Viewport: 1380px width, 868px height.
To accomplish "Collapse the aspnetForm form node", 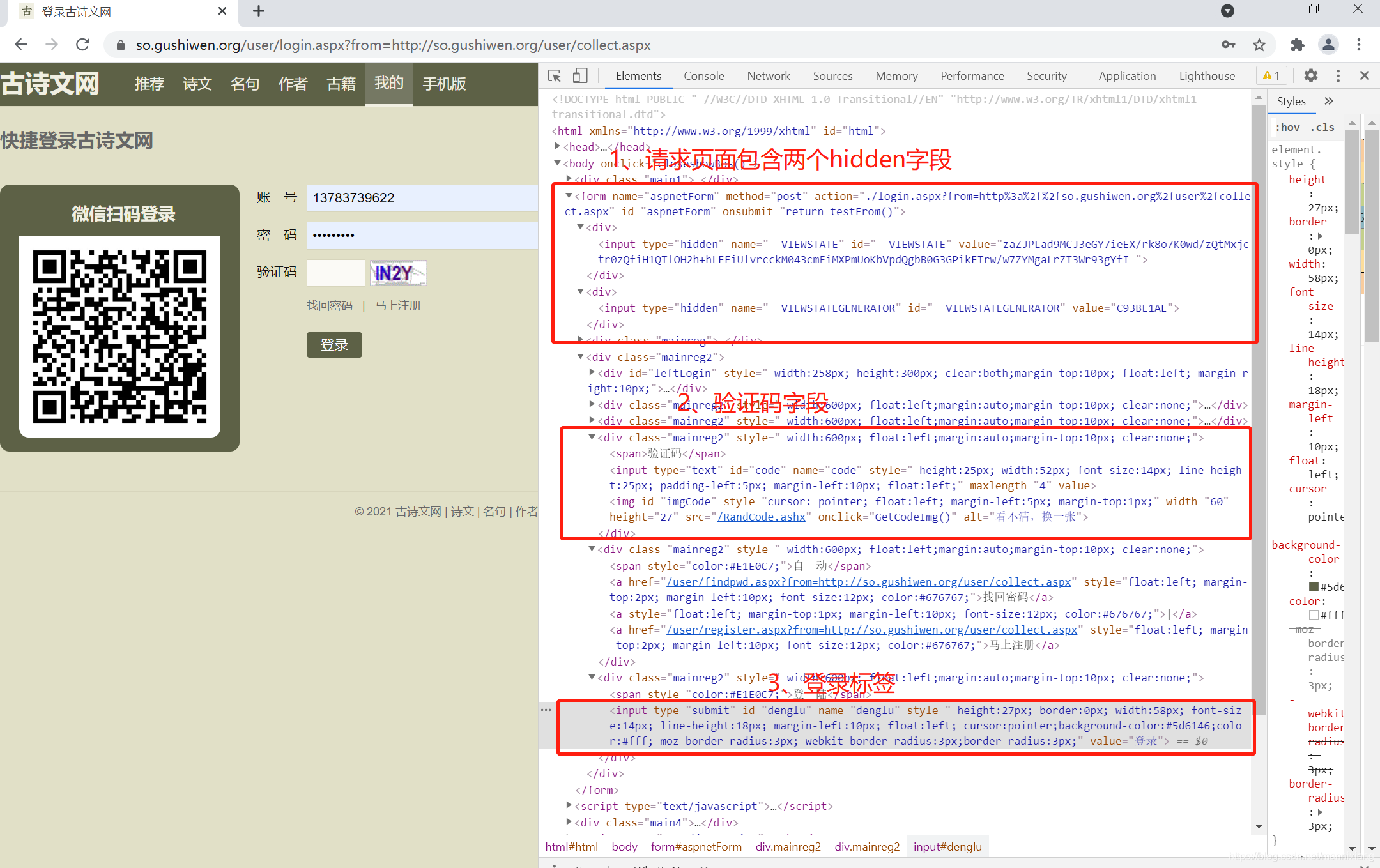I will 569,196.
